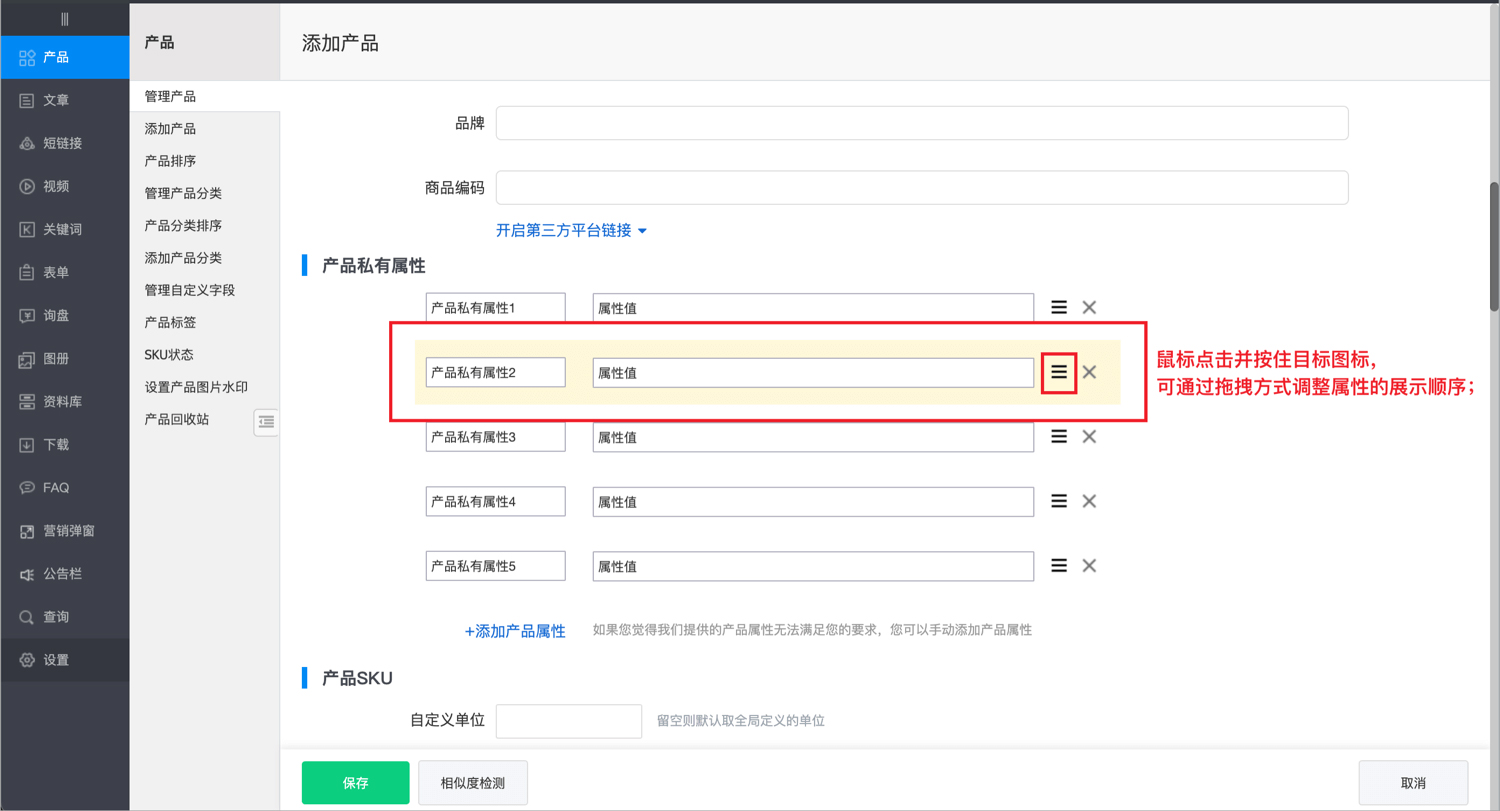1500x811 pixels.
Task: Click the page vertical scrollbar thumb
Action: 1494,245
